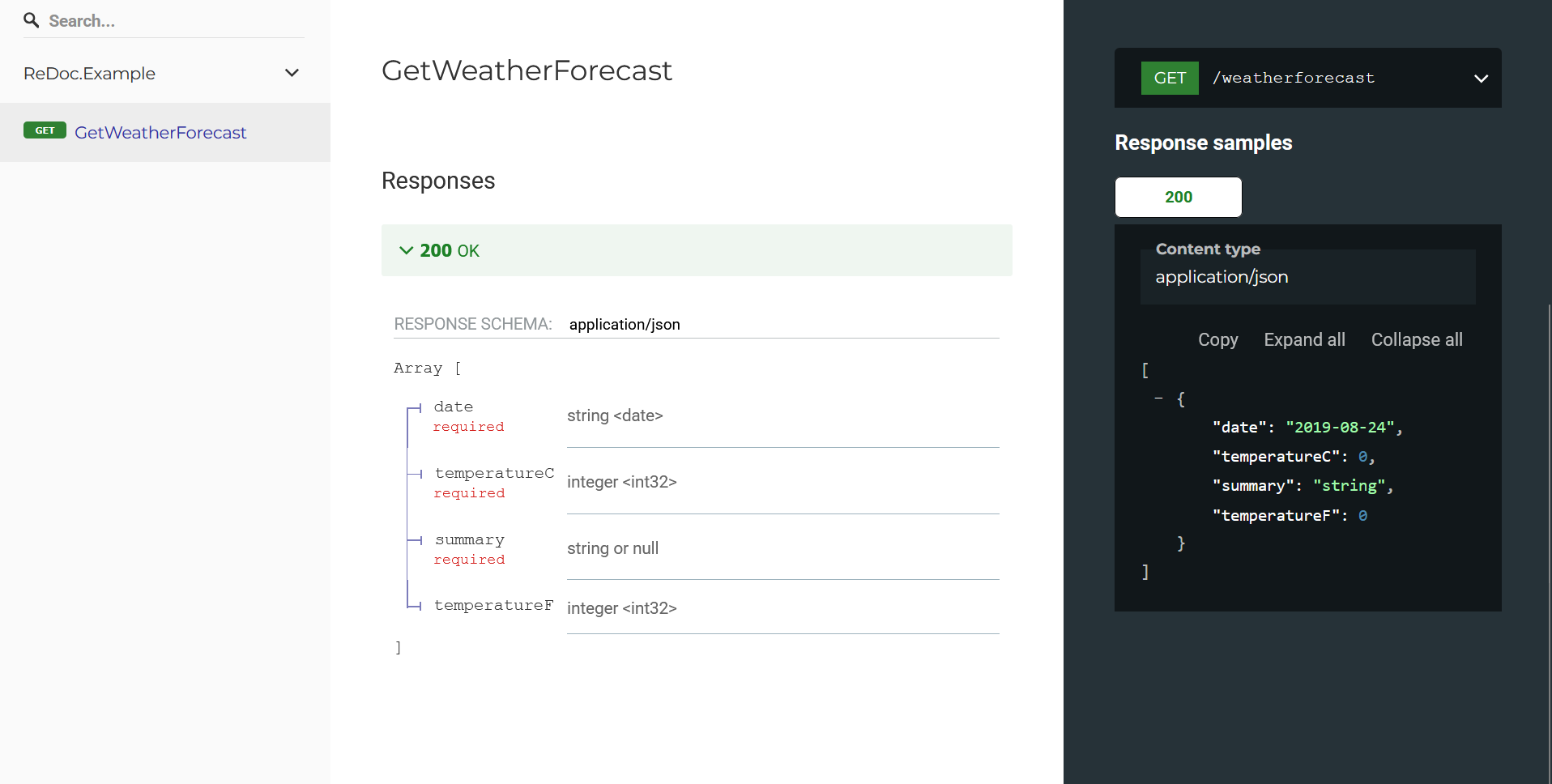Expand the /weatherforecast request dropdown

(x=1482, y=79)
